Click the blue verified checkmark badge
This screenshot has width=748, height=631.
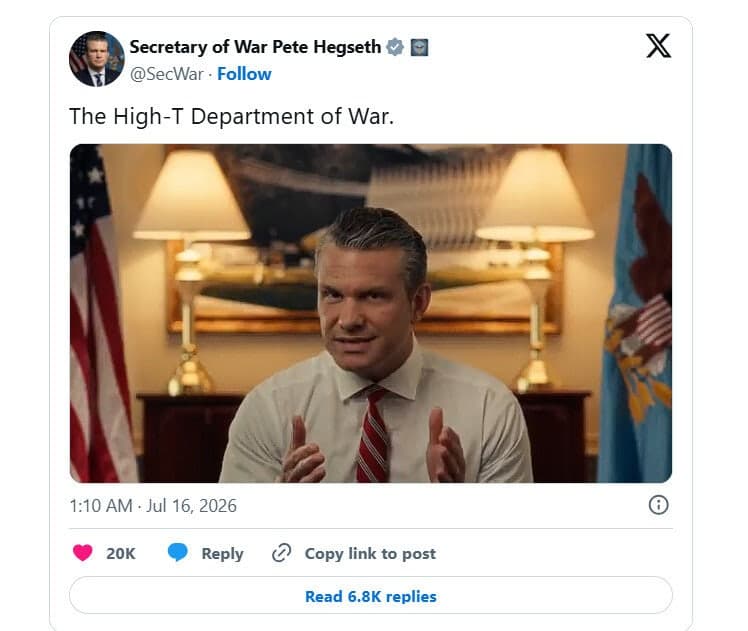[395, 47]
